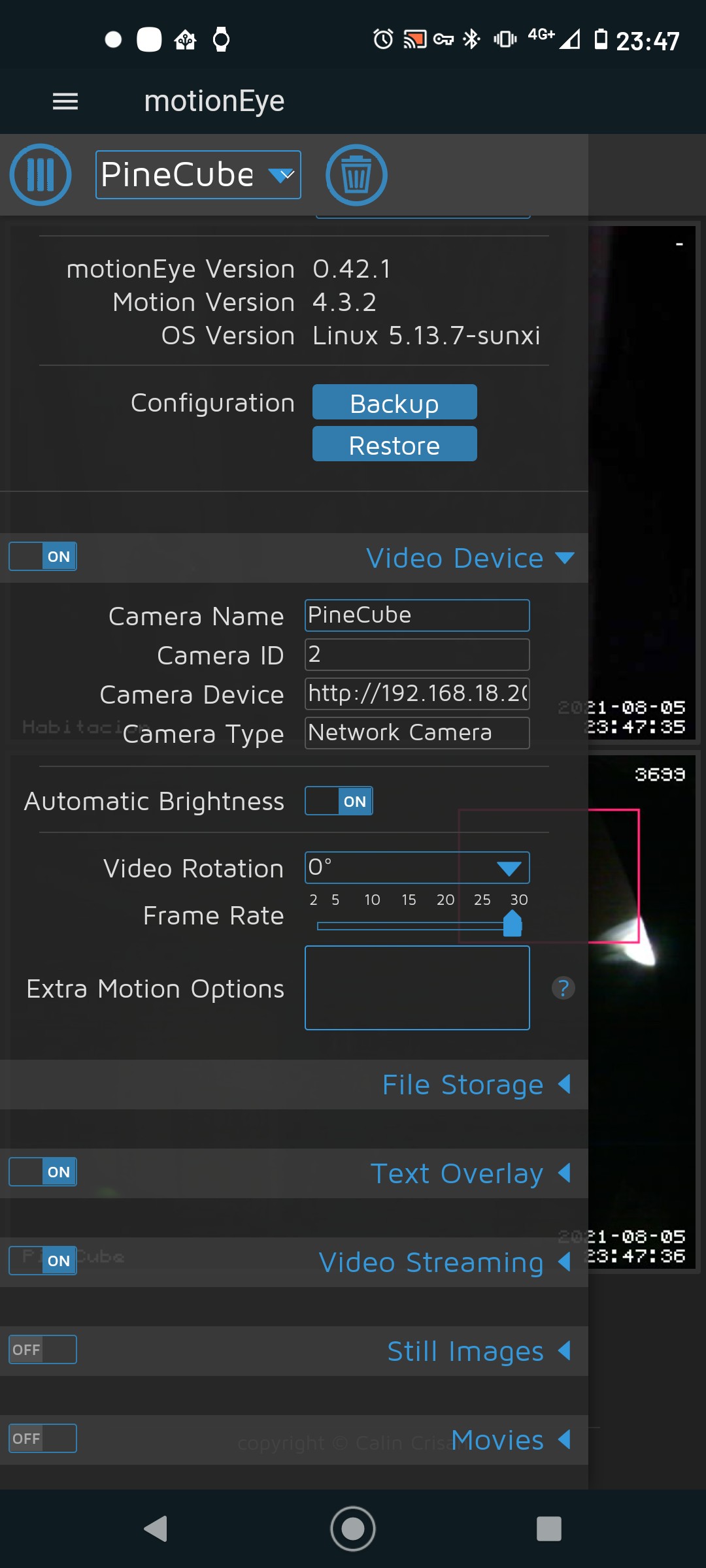The width and height of the screenshot is (706, 1568).
Task: Click the help question mark icon
Action: [x=563, y=988]
